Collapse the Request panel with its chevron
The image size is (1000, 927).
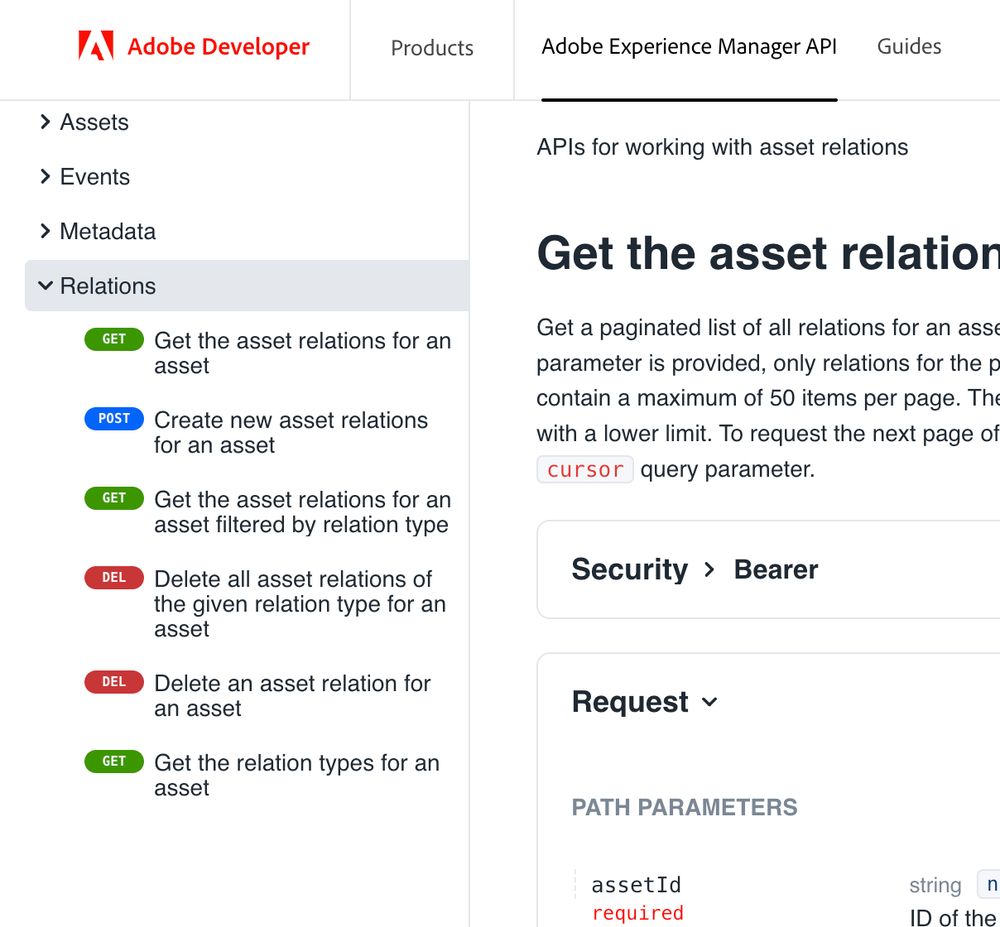pos(710,702)
